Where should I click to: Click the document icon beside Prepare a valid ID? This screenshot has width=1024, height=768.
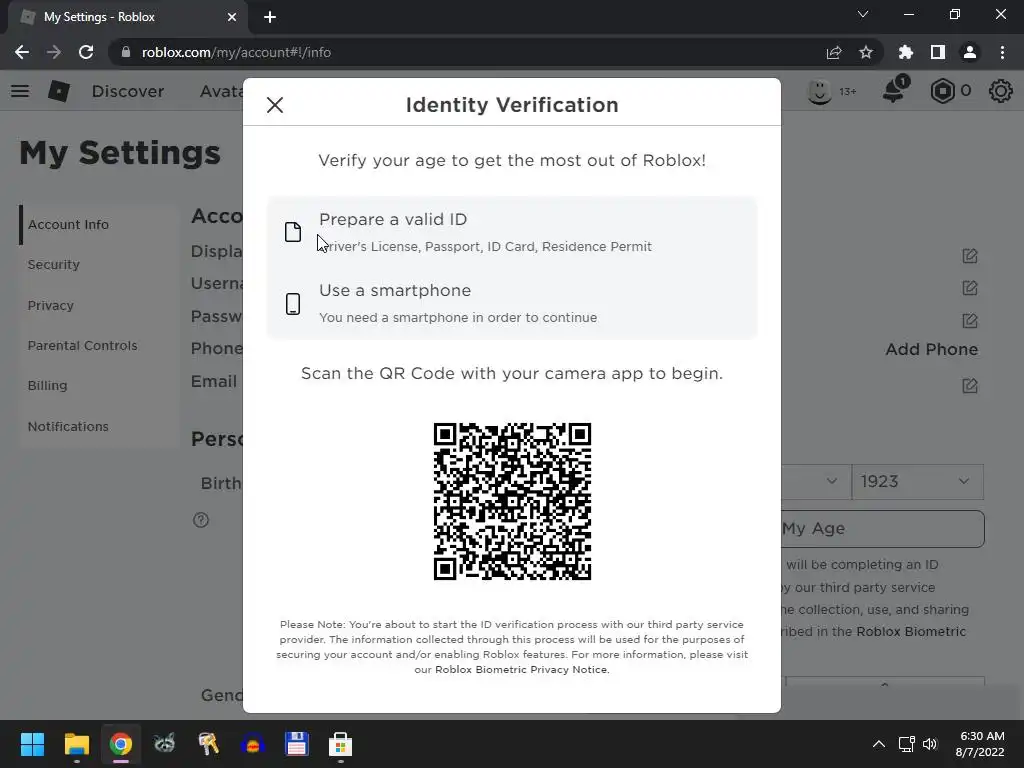[x=293, y=232]
